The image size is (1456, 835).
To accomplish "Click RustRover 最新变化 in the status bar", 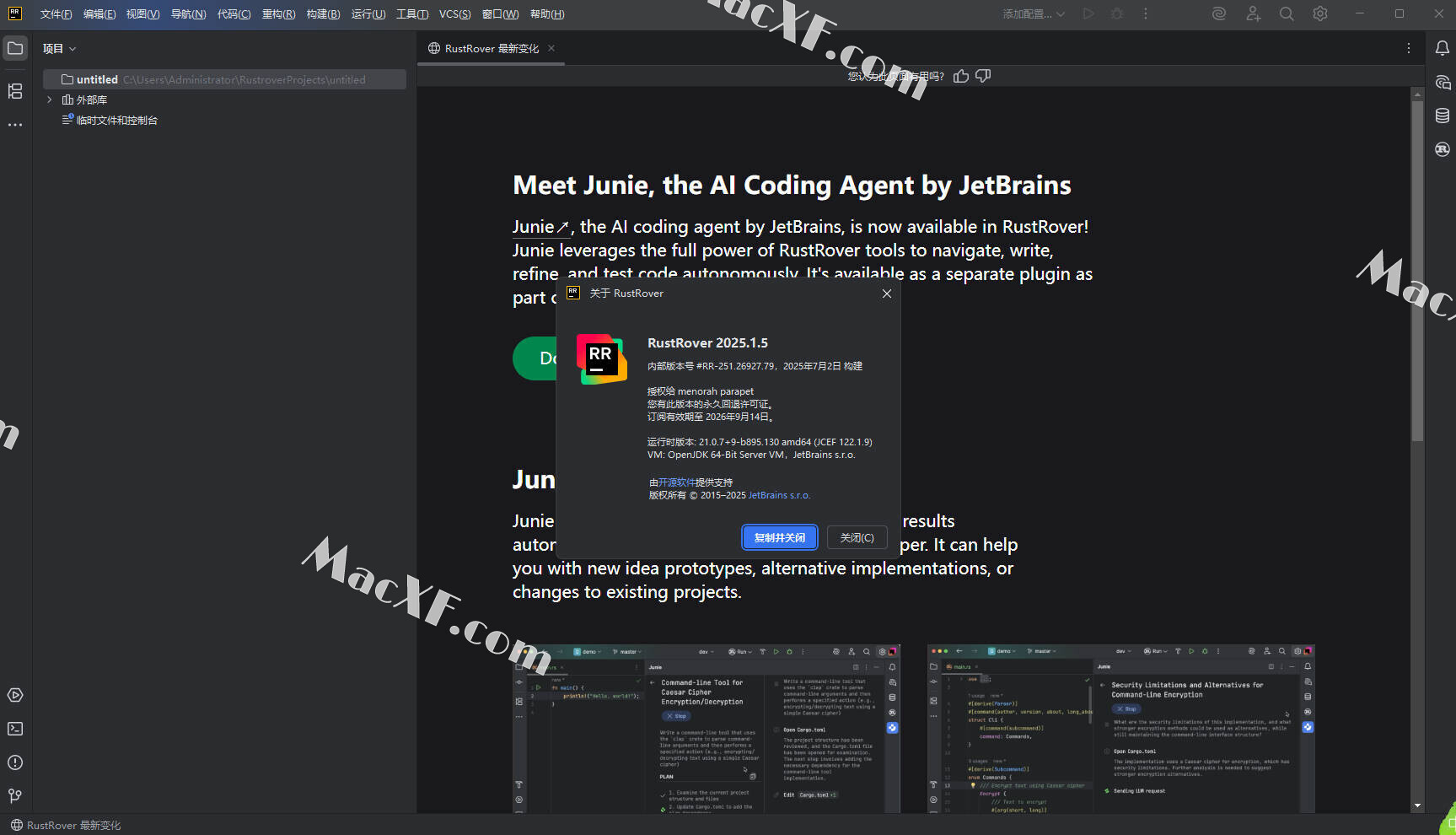I will tap(66, 825).
